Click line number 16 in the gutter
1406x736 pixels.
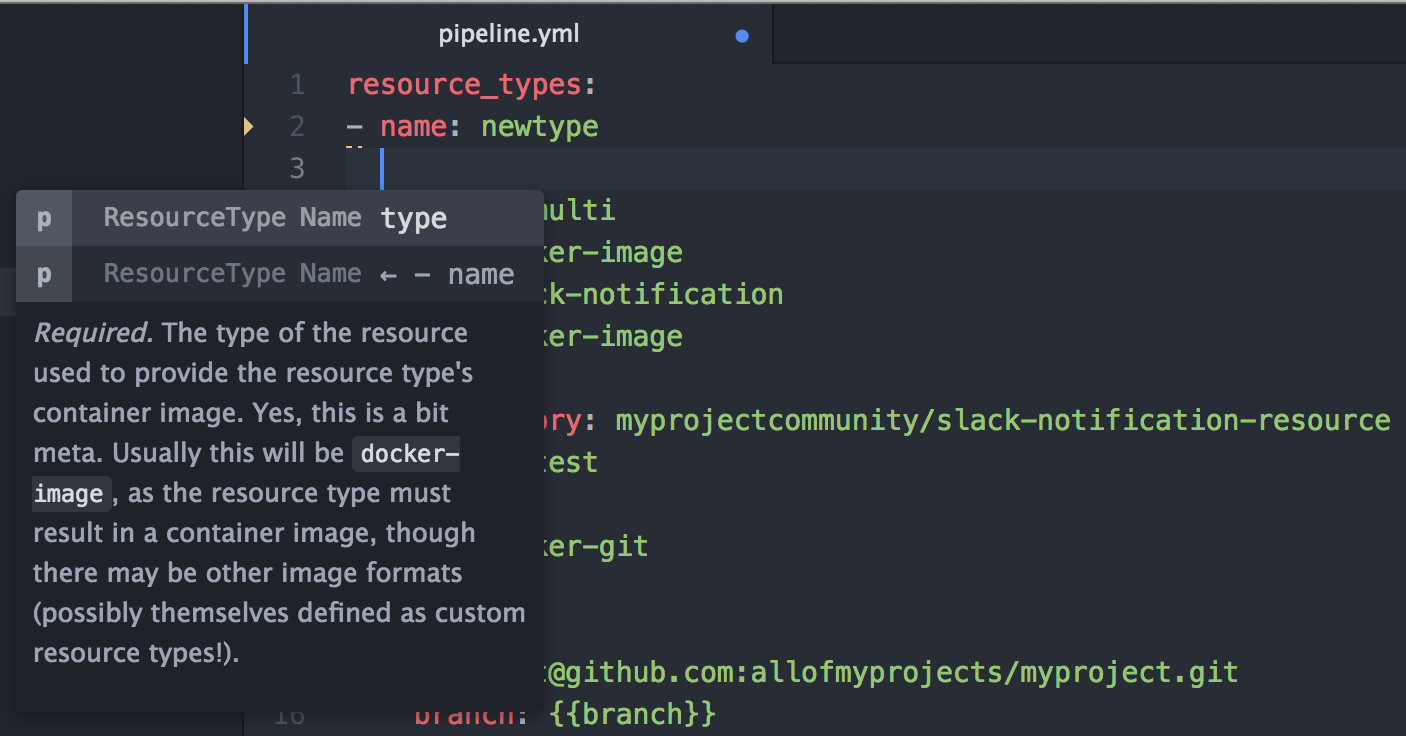[x=289, y=716]
